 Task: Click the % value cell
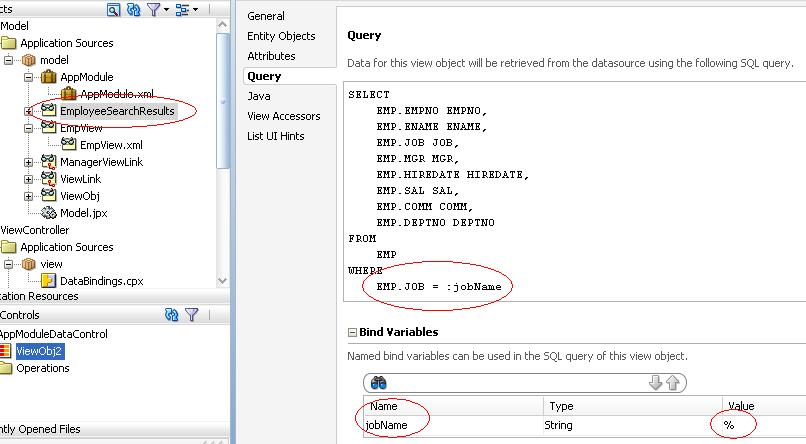(764, 426)
